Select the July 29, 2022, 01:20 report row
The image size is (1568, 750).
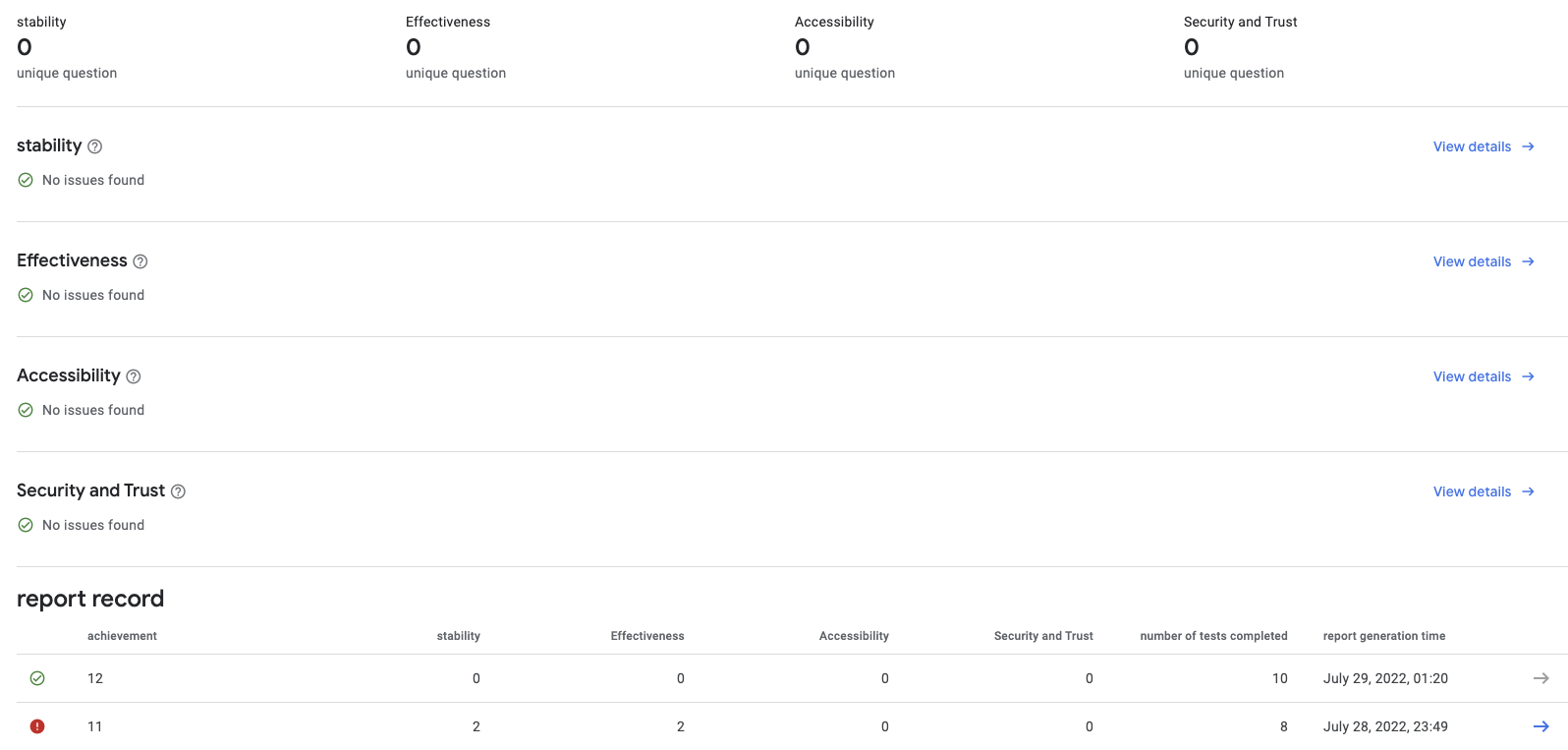coord(1385,678)
